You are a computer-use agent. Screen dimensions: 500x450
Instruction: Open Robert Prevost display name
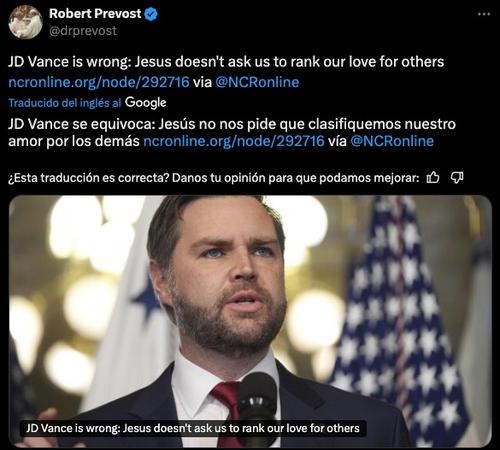[x=95, y=14]
